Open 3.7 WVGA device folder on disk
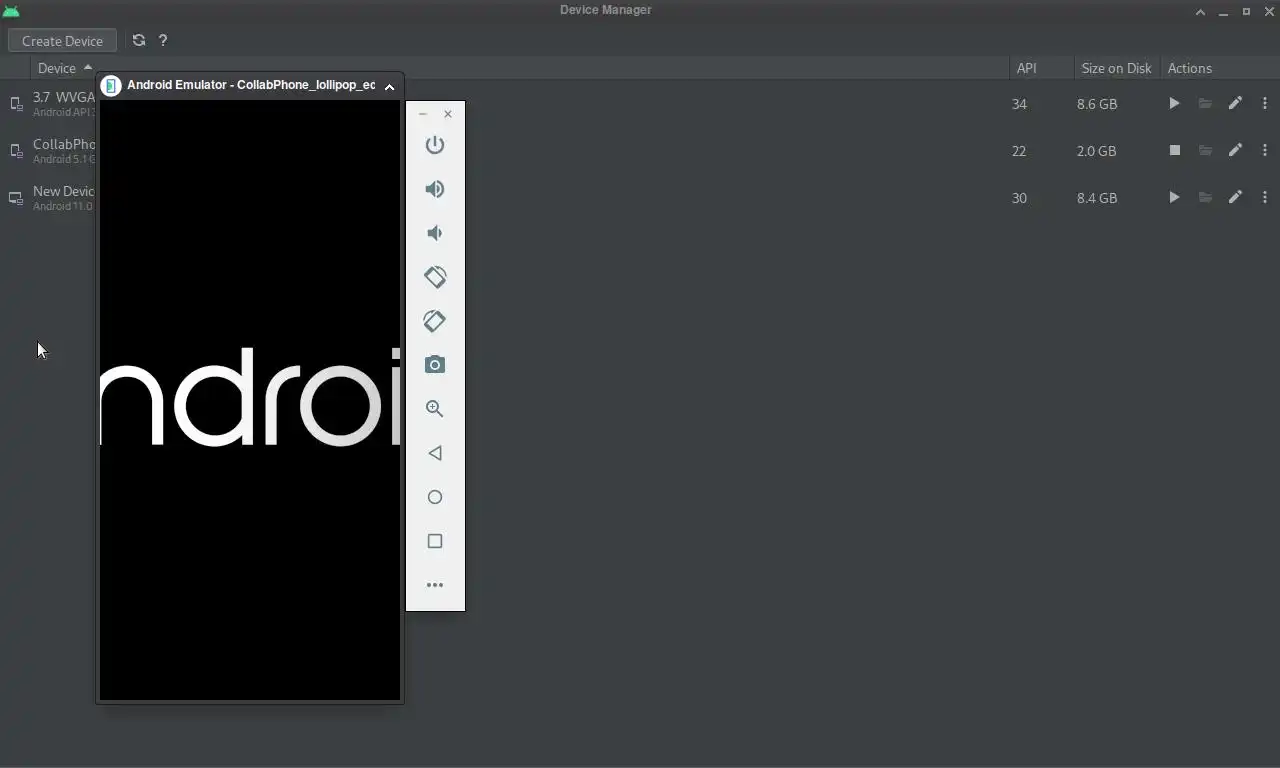 click(1205, 103)
